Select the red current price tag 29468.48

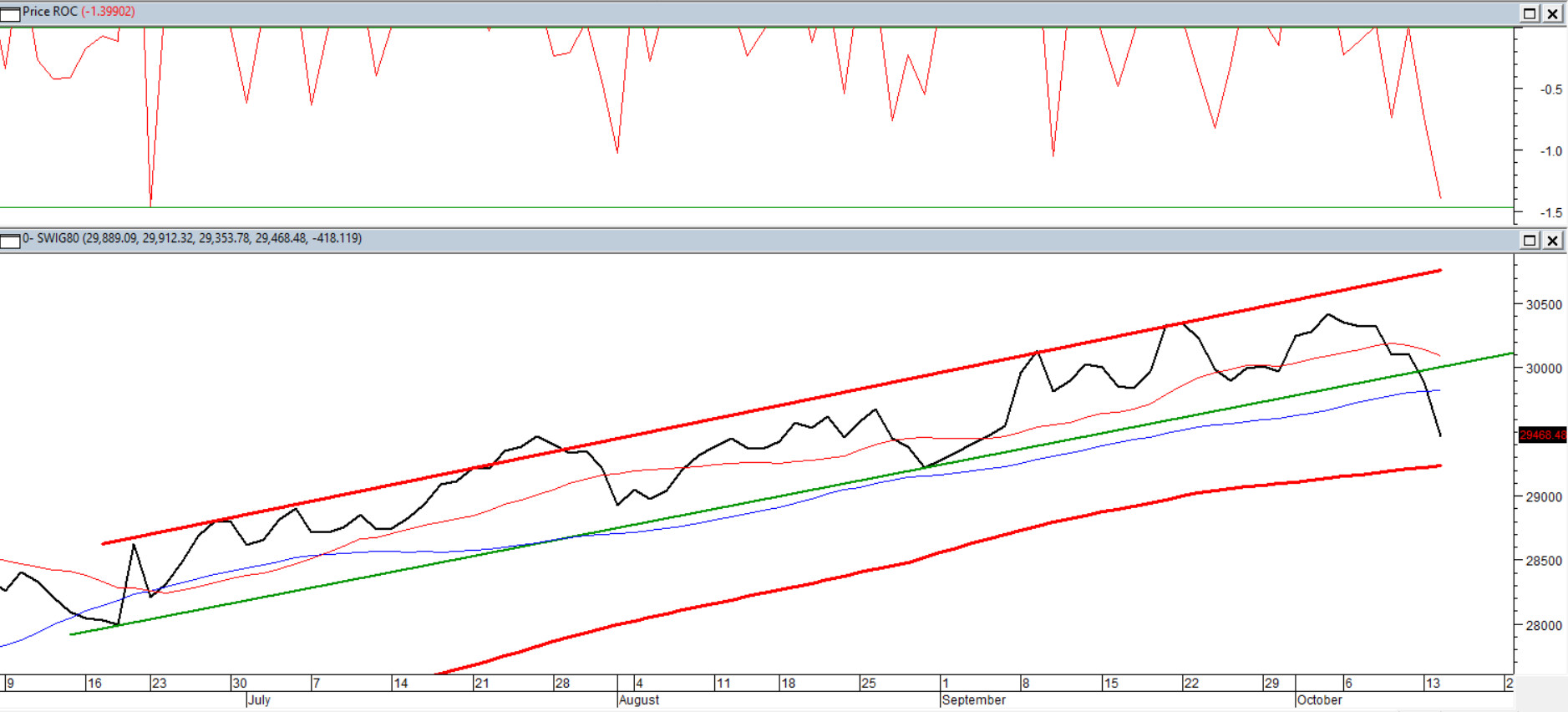1542,435
